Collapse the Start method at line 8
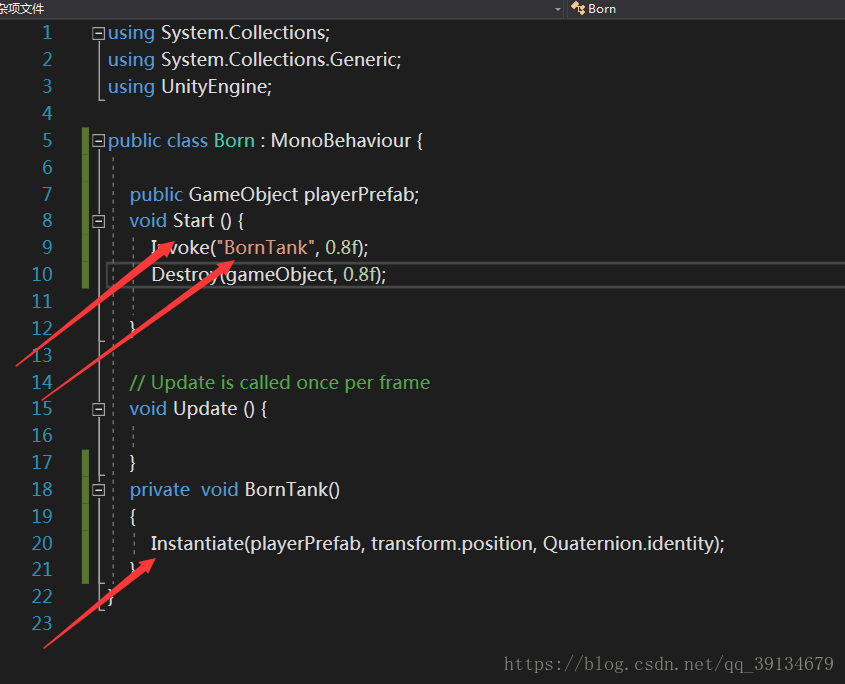The image size is (845, 684). click(98, 222)
